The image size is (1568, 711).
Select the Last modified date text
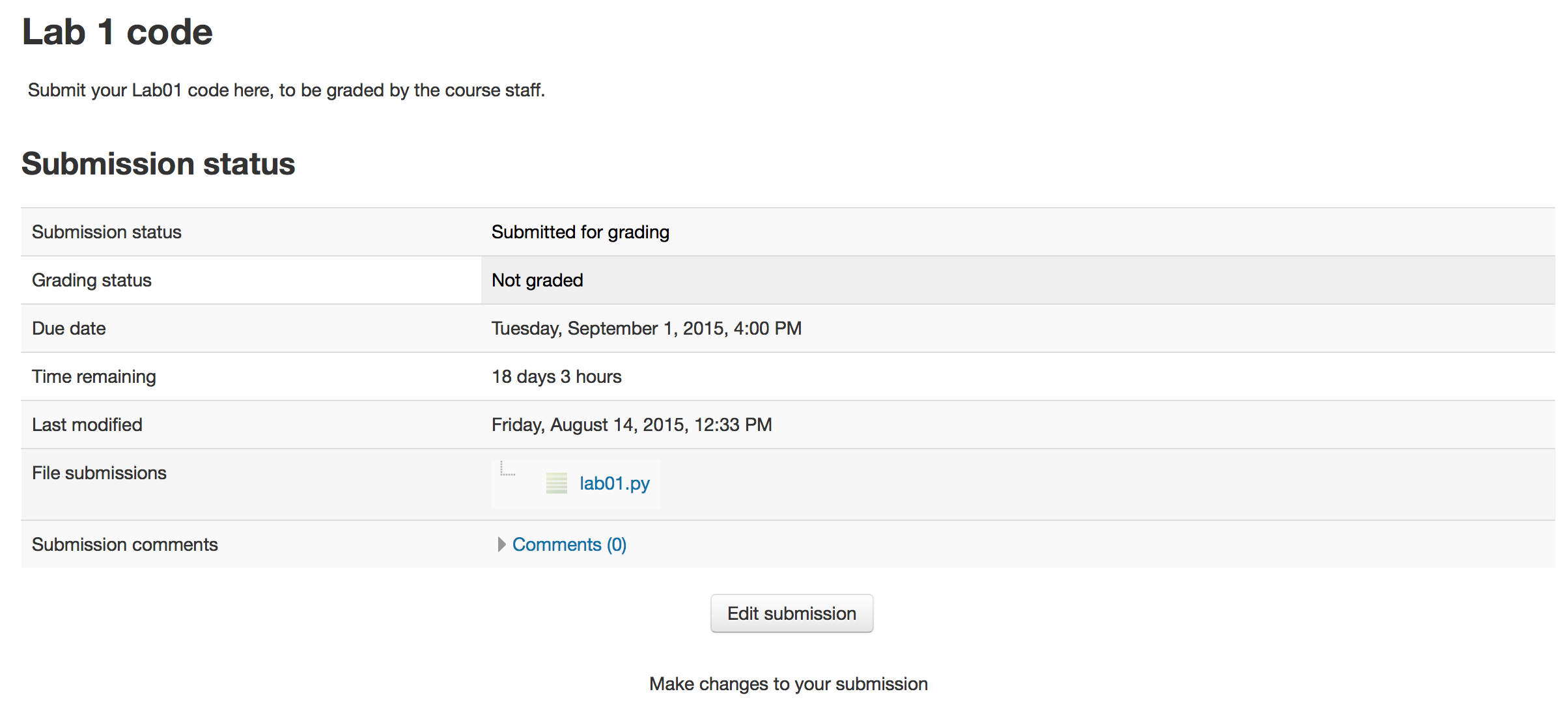(x=631, y=425)
